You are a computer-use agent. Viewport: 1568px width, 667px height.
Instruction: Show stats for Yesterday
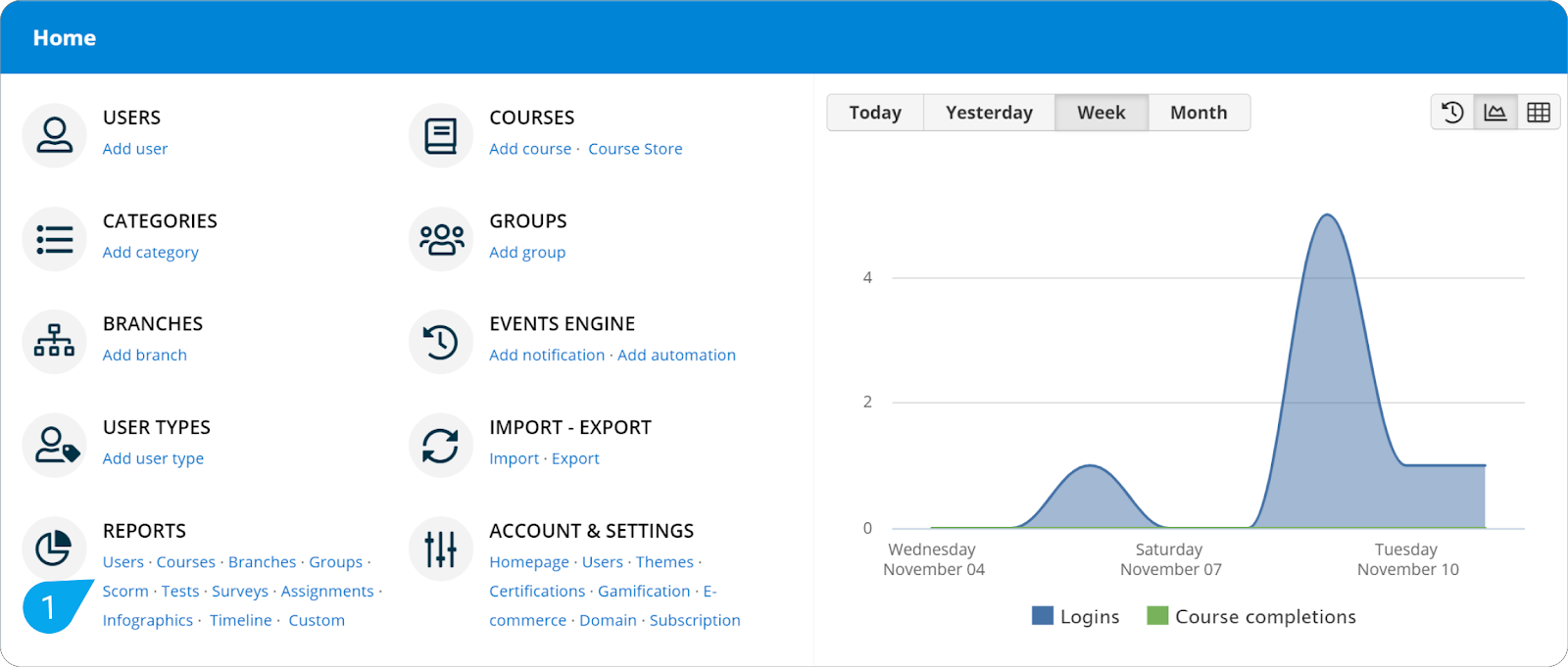[989, 113]
